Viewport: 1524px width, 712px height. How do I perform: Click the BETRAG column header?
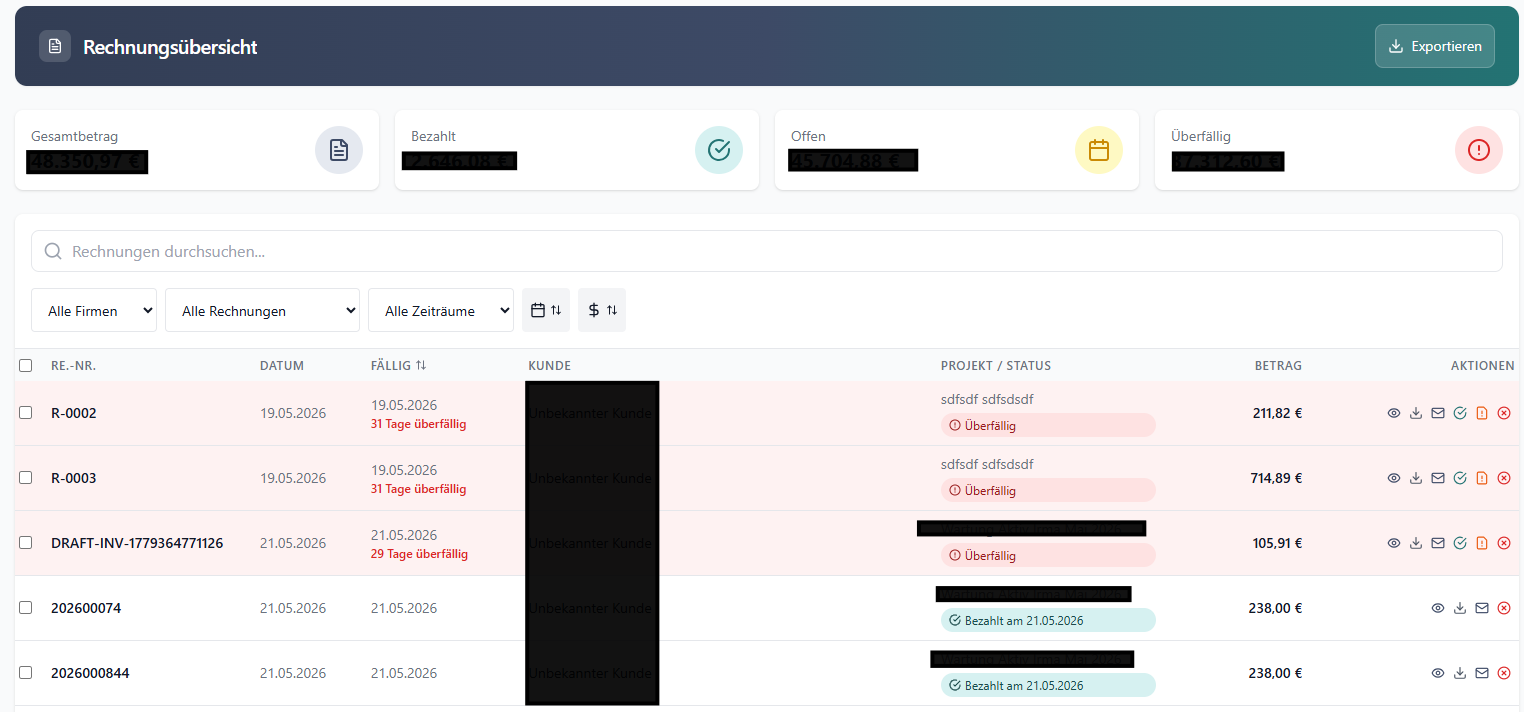coord(1278,366)
